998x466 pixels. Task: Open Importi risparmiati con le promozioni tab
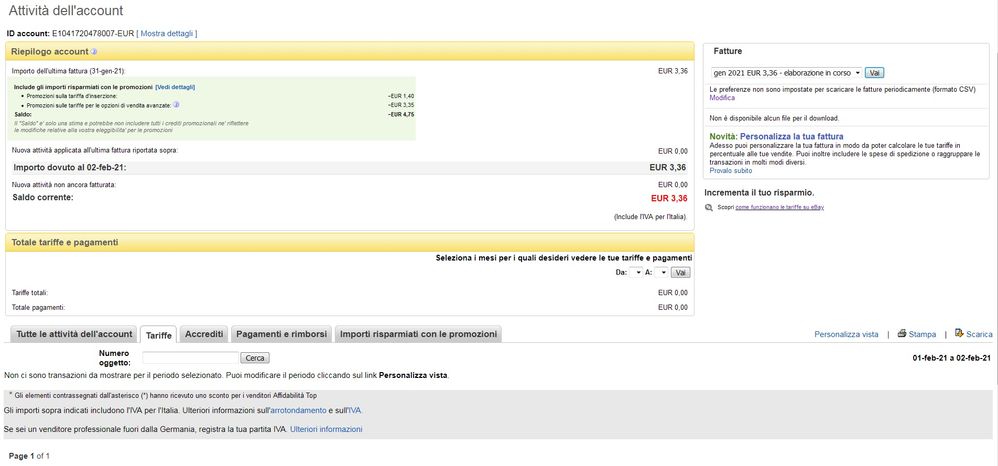[x=418, y=334]
